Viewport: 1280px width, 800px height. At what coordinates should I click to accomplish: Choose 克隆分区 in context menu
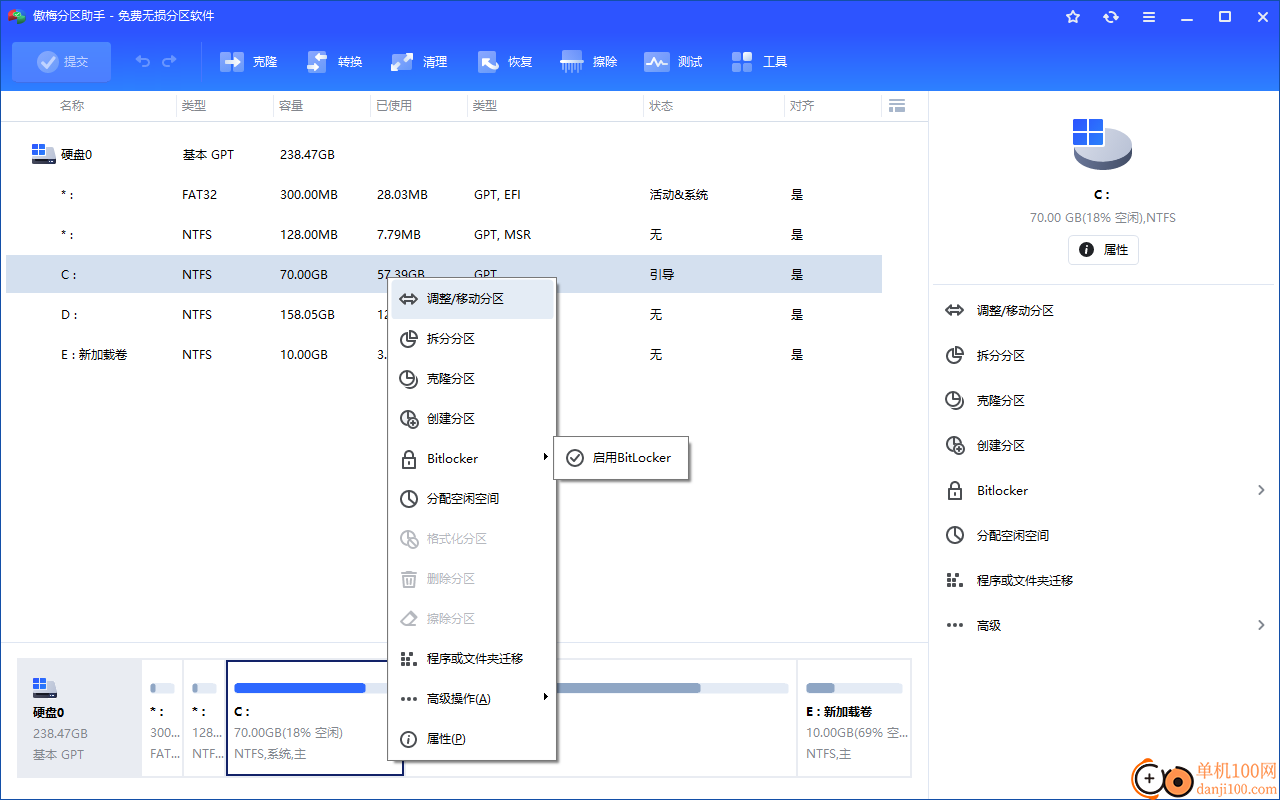(x=472, y=379)
